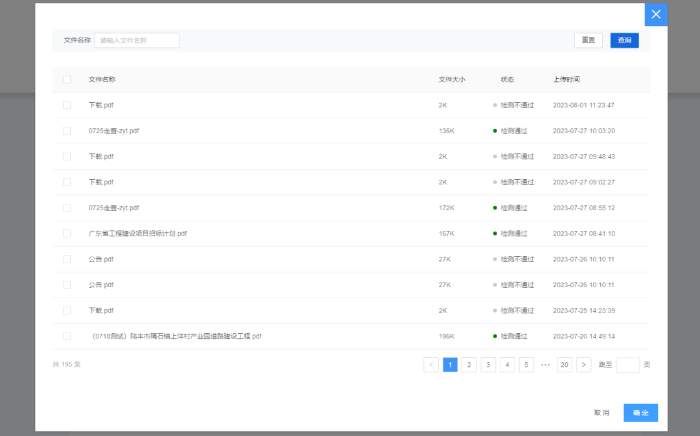Confirm selection with the 确定 button

[x=640, y=412]
